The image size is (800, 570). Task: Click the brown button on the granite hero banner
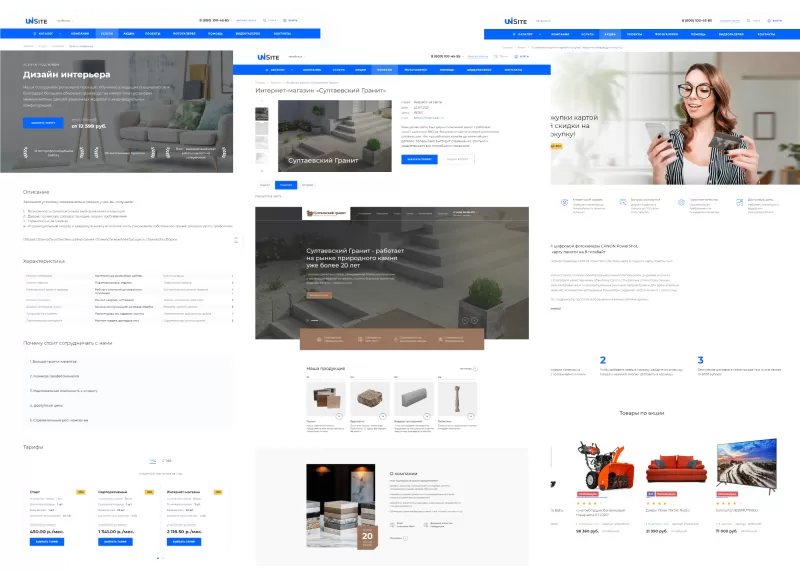(x=319, y=296)
